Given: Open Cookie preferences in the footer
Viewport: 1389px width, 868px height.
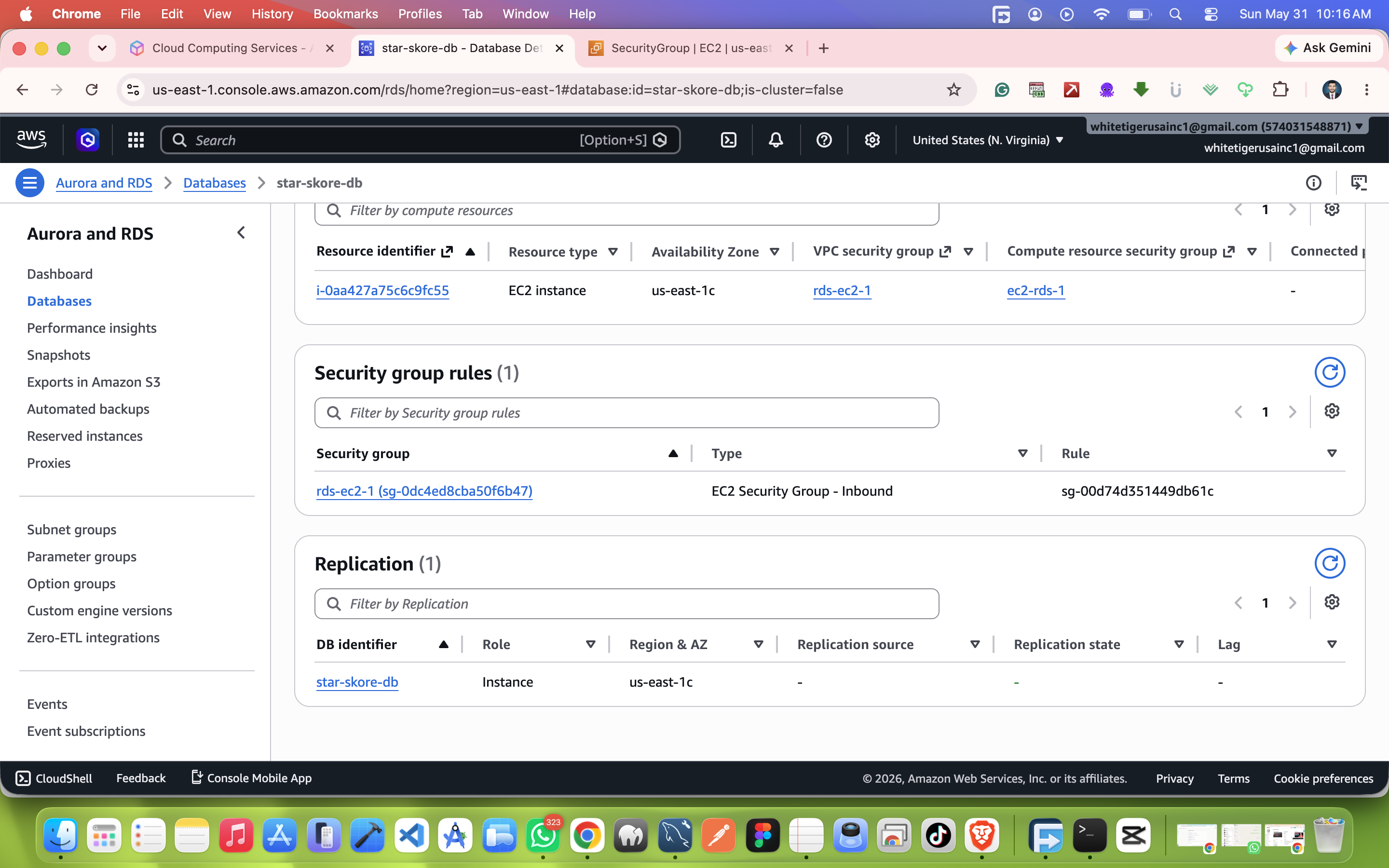Looking at the screenshot, I should [x=1323, y=778].
